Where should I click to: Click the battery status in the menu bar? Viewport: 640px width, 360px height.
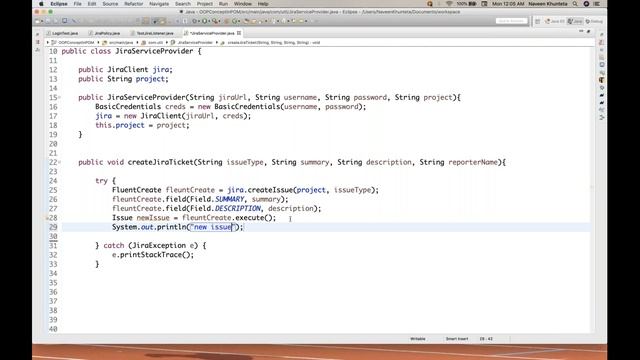pos(467,4)
